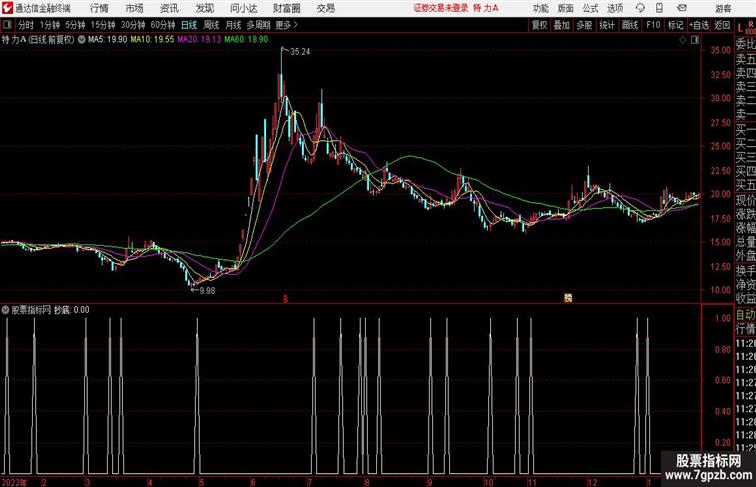
Task: Select the 多周期 multi-period tab
Action: pyautogui.click(x=258, y=25)
